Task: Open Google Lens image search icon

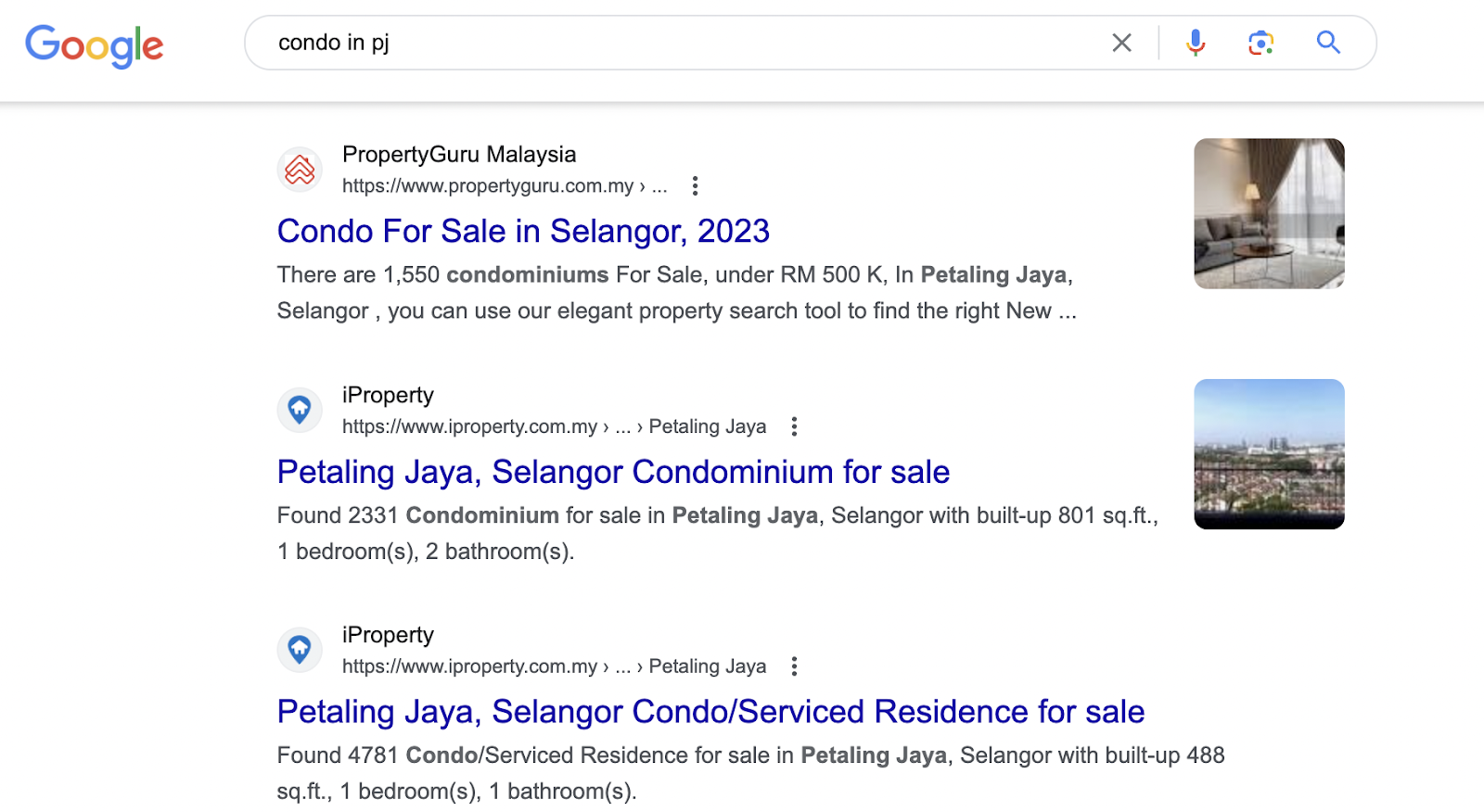Action: pyautogui.click(x=1260, y=43)
